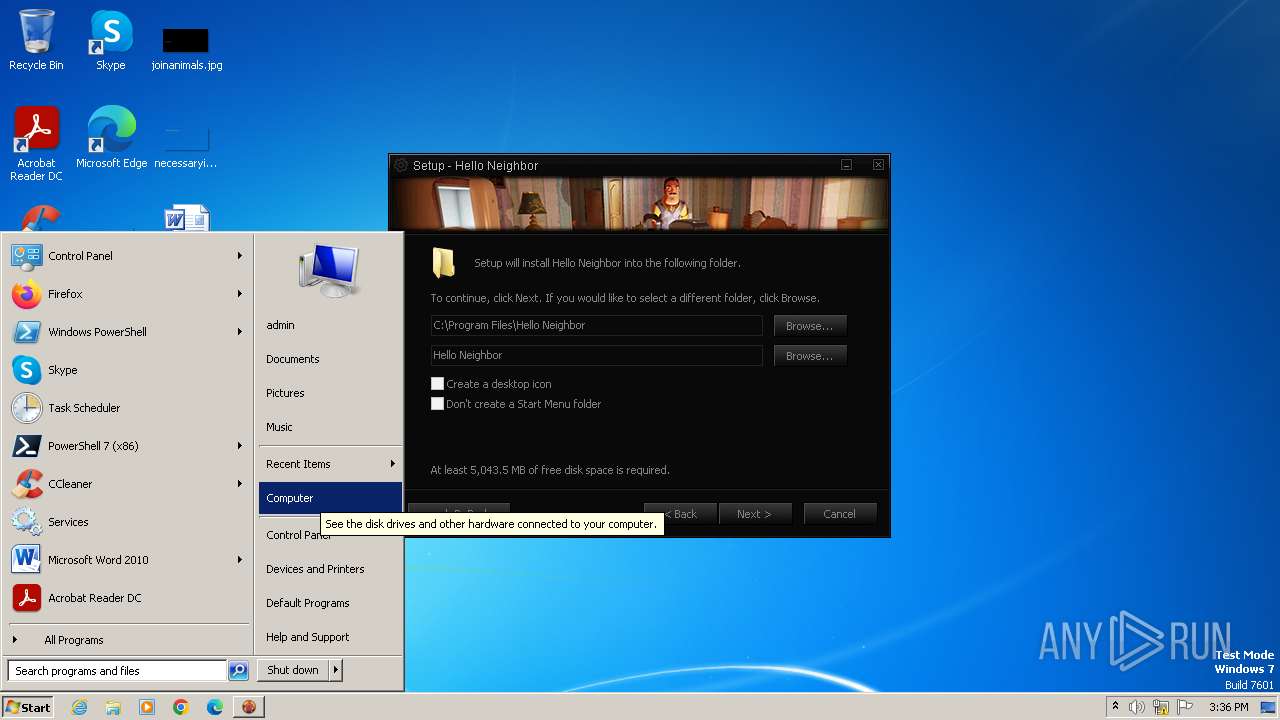Open the admin user folder
The image size is (1280, 720).
click(x=330, y=325)
